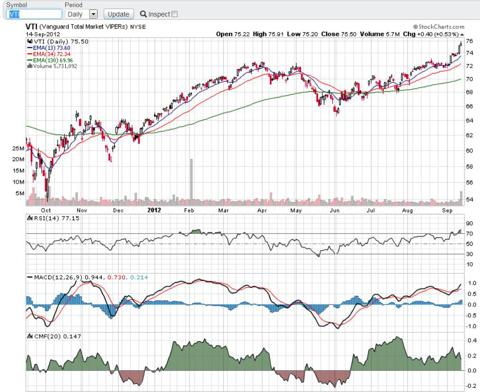
Task: Click the Update button
Action: pos(118,14)
